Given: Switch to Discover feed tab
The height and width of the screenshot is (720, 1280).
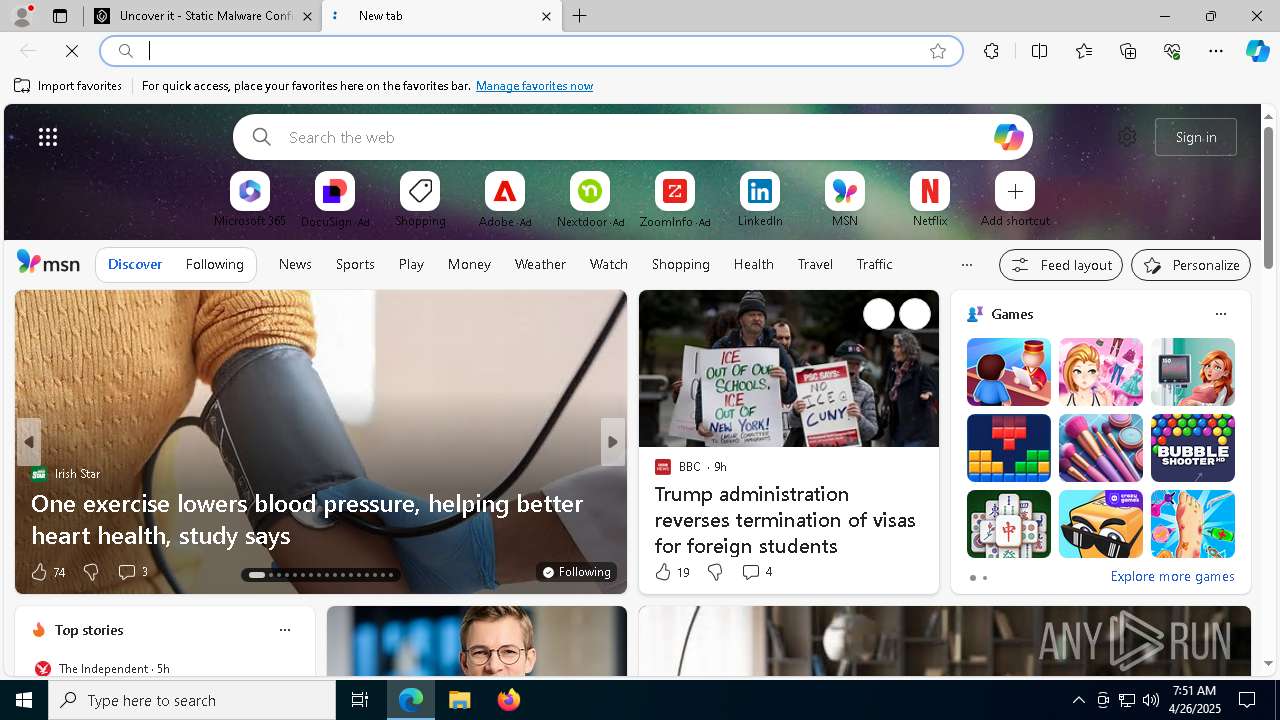Looking at the screenshot, I should coord(135,264).
